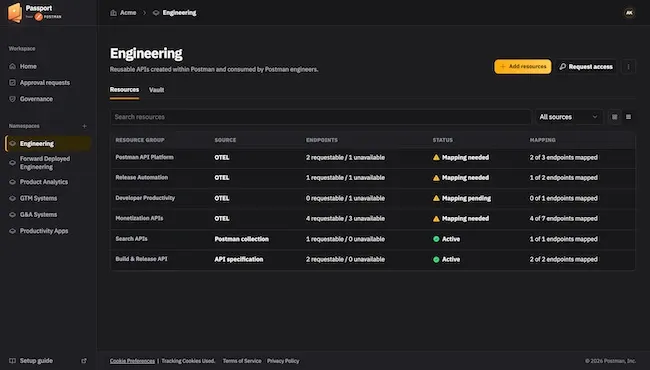Screen dimensions: 650x370
Task: Click the Engineering breadcrumb icon in header
Action: (x=156, y=13)
